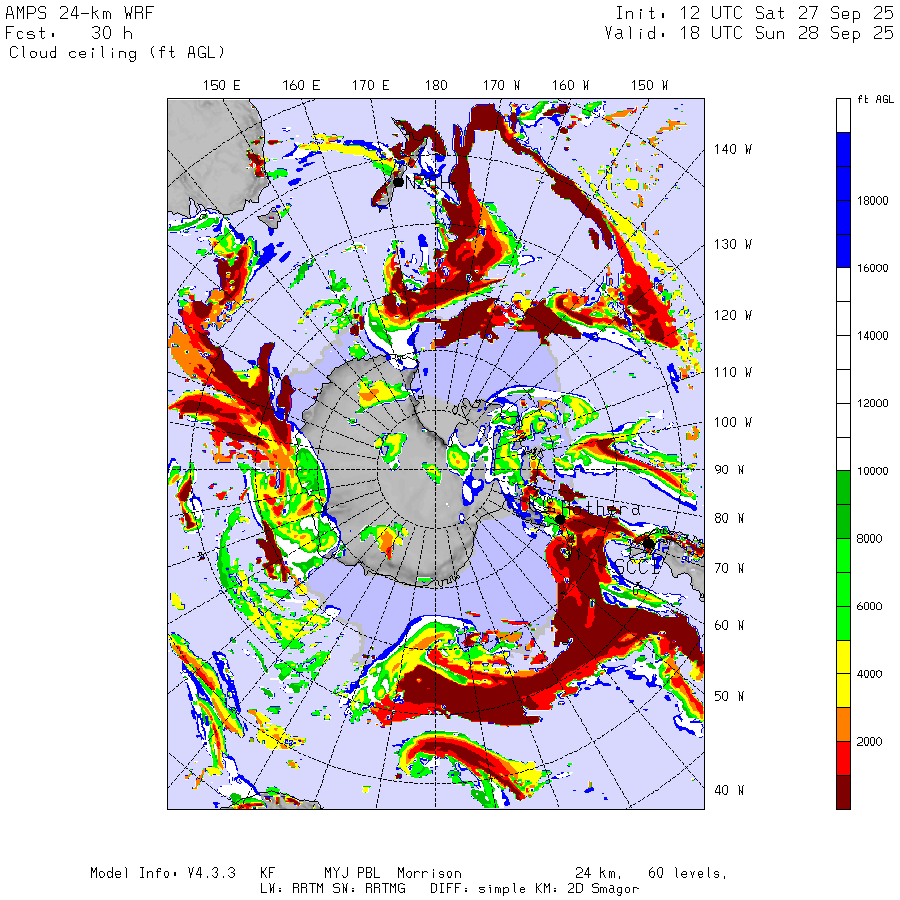Click the 'MYJ PBL' model info text
Image resolution: width=900 pixels, height=900 pixels.
(x=352, y=873)
